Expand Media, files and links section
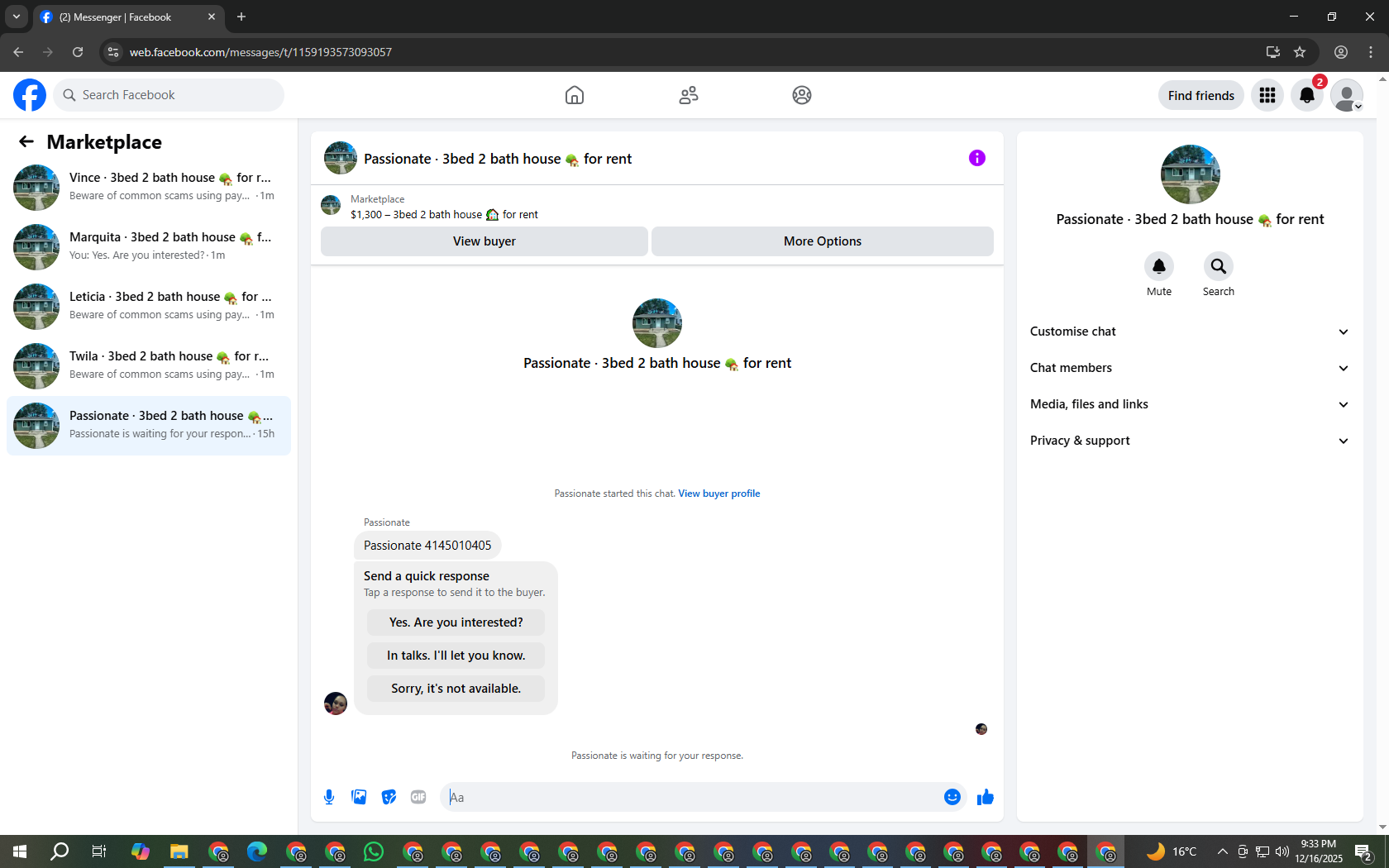 (x=1190, y=404)
